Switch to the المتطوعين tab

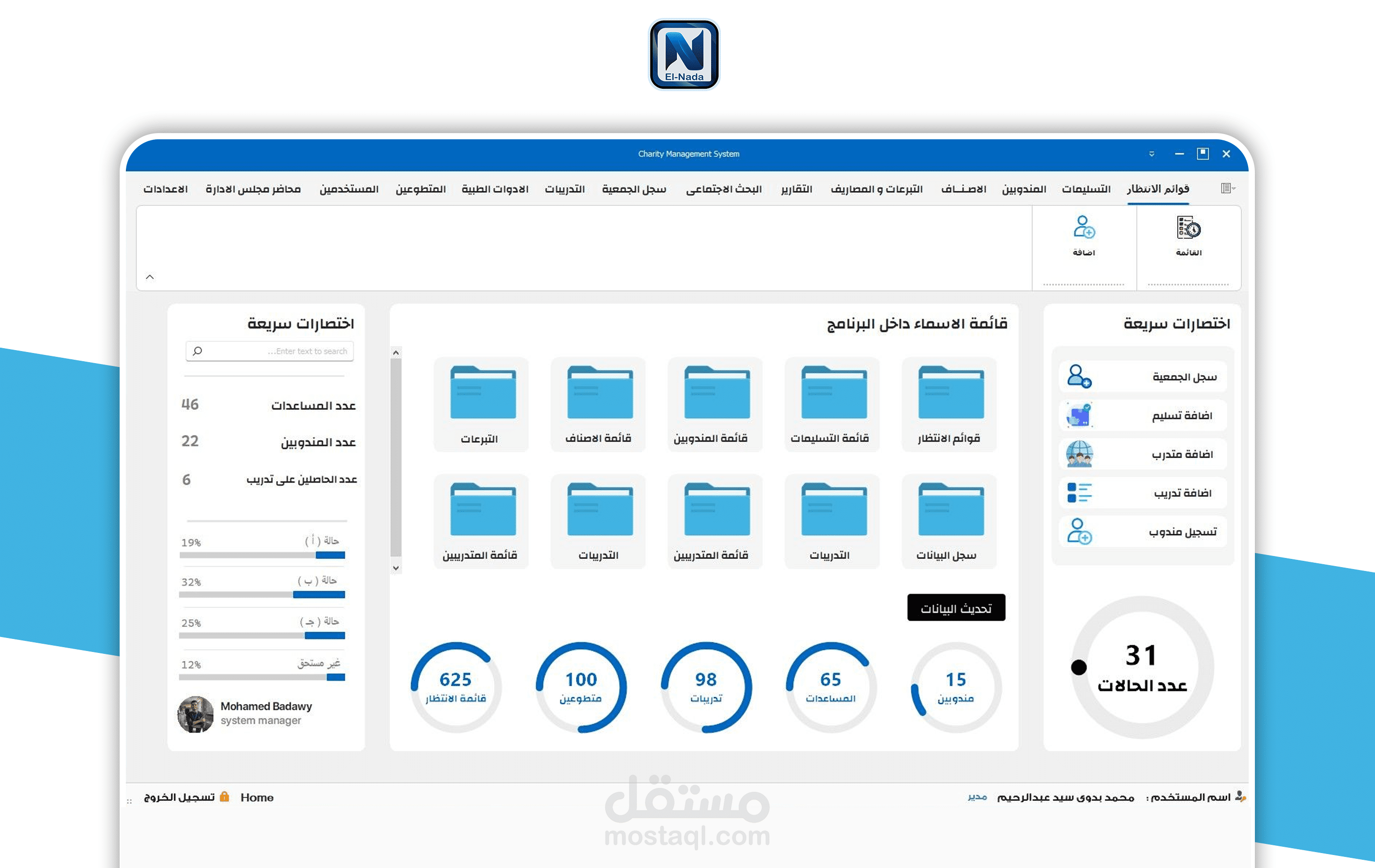click(x=420, y=189)
